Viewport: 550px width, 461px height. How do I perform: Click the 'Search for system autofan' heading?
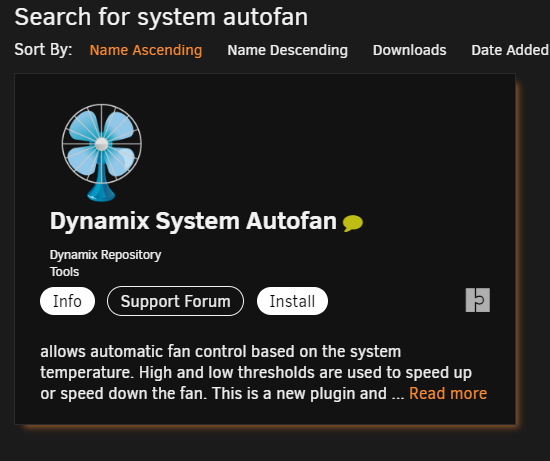coord(161,17)
